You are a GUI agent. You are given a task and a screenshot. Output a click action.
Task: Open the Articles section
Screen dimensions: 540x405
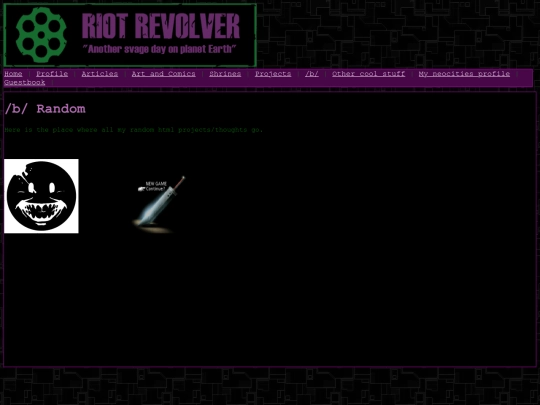coord(100,74)
